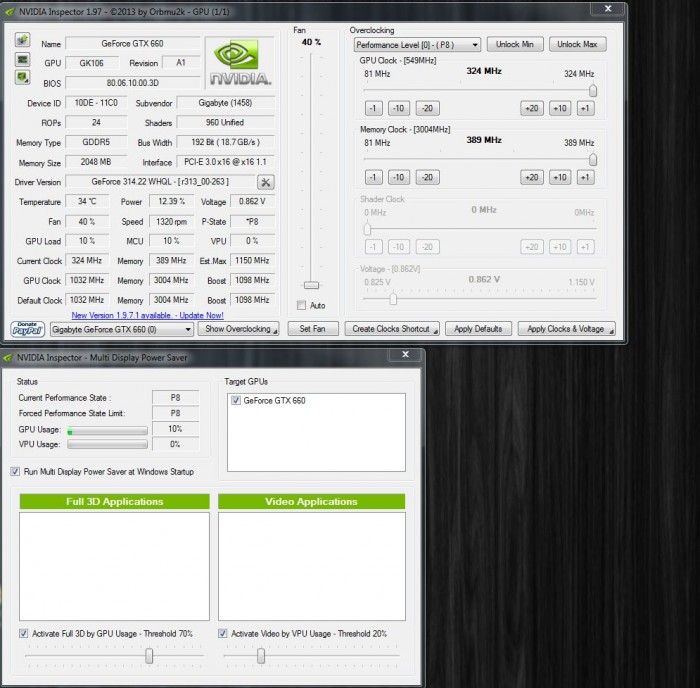
Task: Click the Forced Performance State Limit P8 value
Action: (175, 413)
